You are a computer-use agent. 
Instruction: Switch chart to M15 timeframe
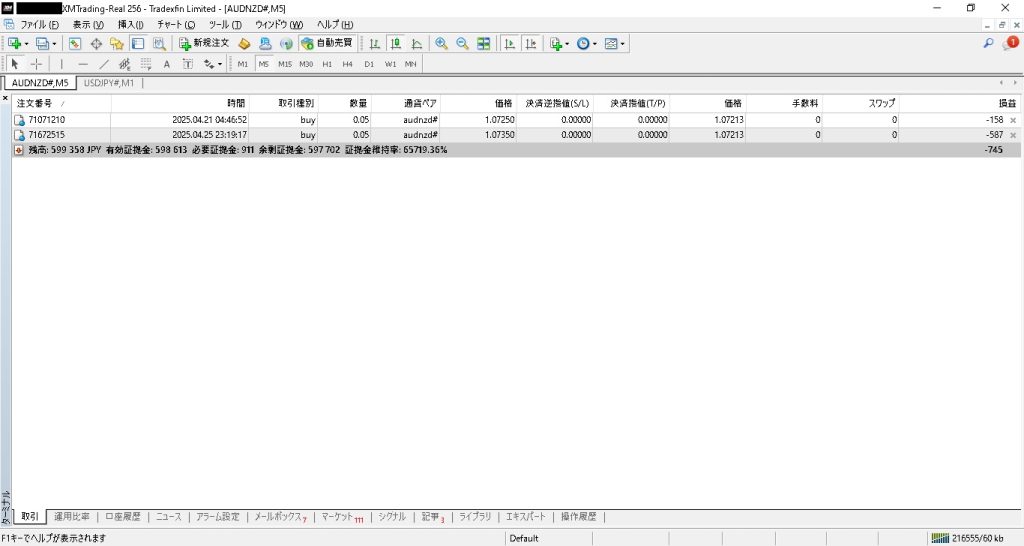click(x=285, y=64)
